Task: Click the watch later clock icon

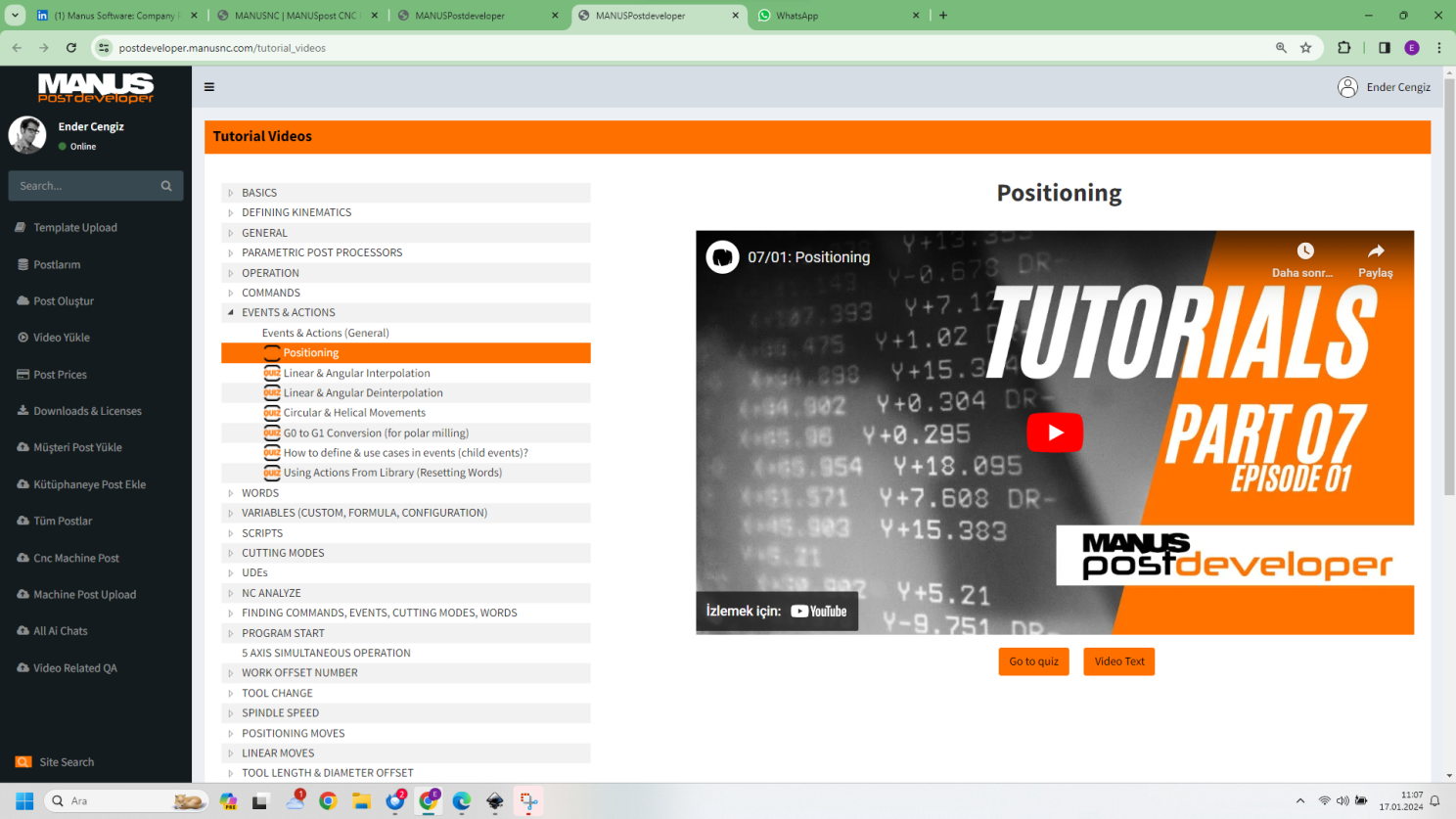Action: click(x=1304, y=251)
